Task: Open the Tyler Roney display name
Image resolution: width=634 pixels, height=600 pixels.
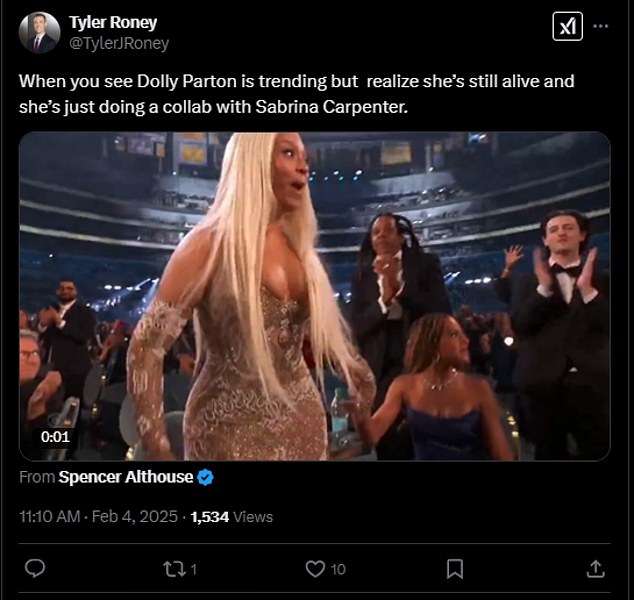Action: pos(113,23)
